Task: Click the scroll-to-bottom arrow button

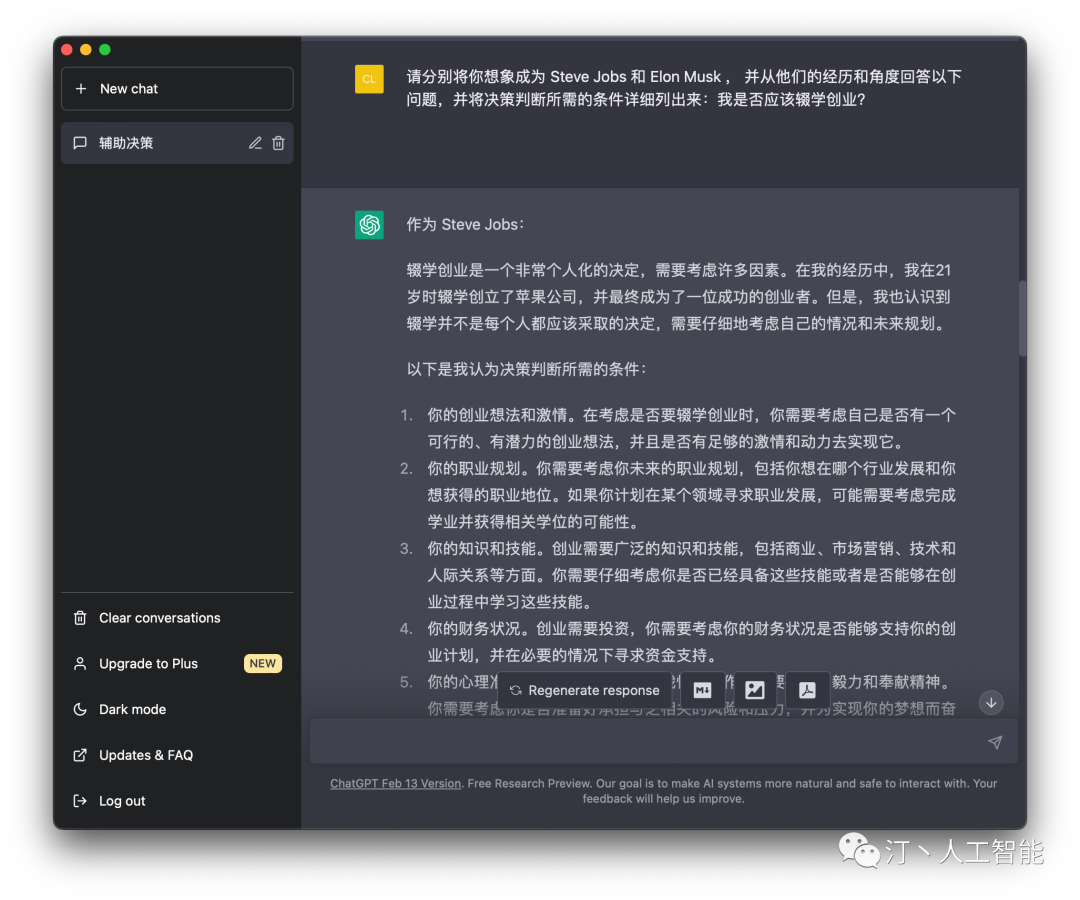Action: tap(991, 702)
